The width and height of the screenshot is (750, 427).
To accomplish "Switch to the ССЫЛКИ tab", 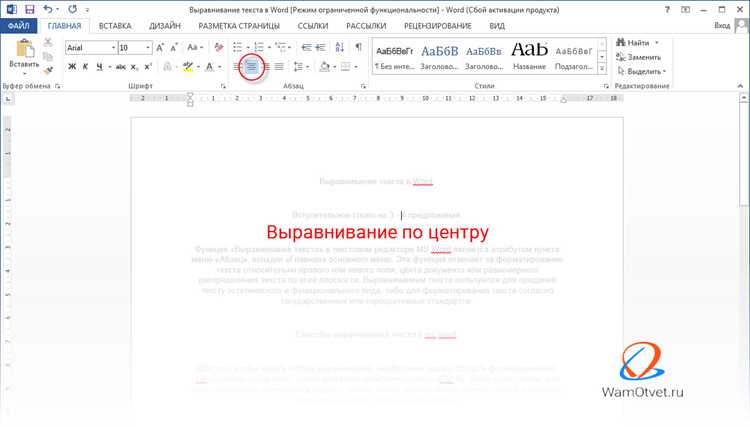I will pos(313,26).
